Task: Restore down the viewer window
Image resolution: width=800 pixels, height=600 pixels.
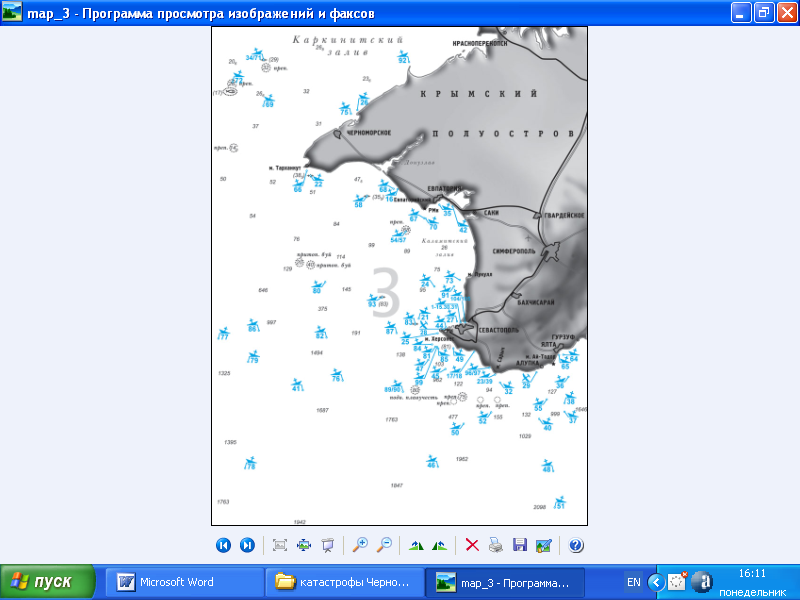Action: click(764, 13)
